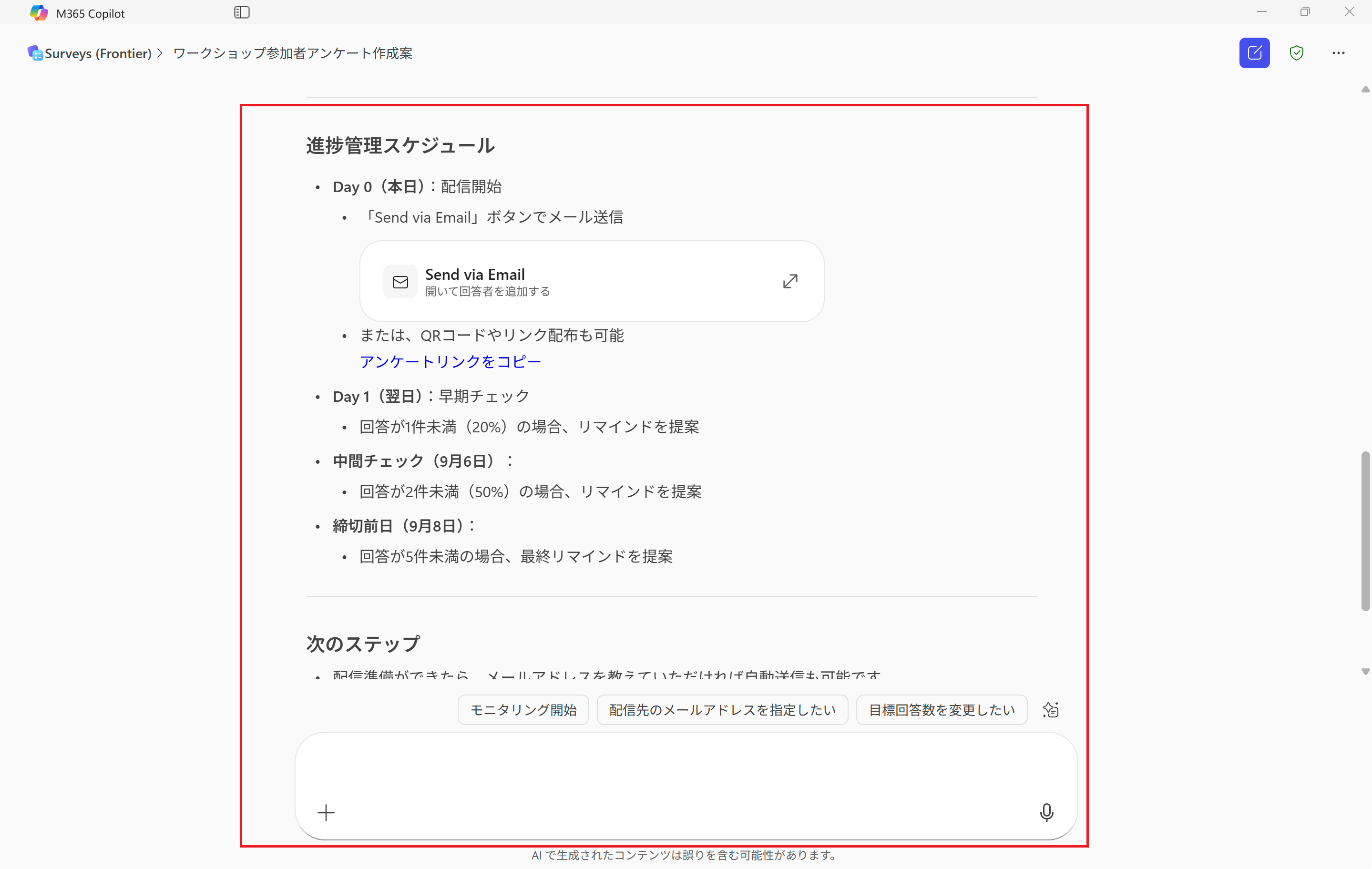Activate voice input with the microphone icon

pyautogui.click(x=1047, y=813)
